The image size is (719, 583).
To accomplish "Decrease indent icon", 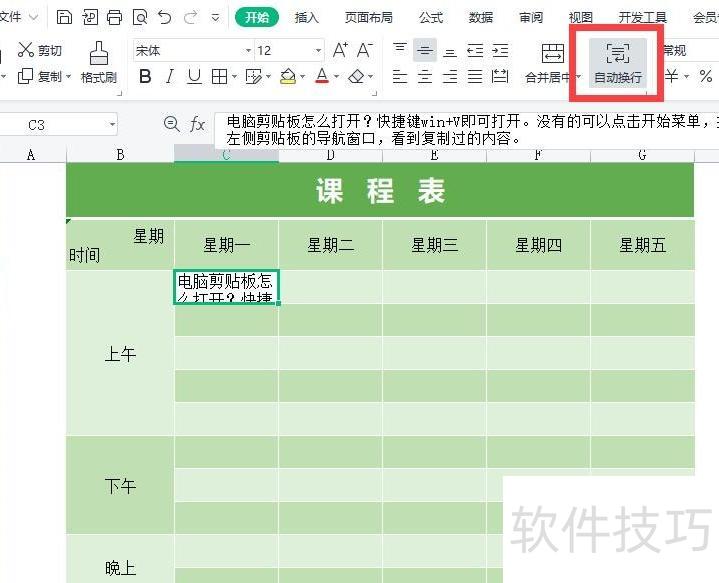I will 475,50.
